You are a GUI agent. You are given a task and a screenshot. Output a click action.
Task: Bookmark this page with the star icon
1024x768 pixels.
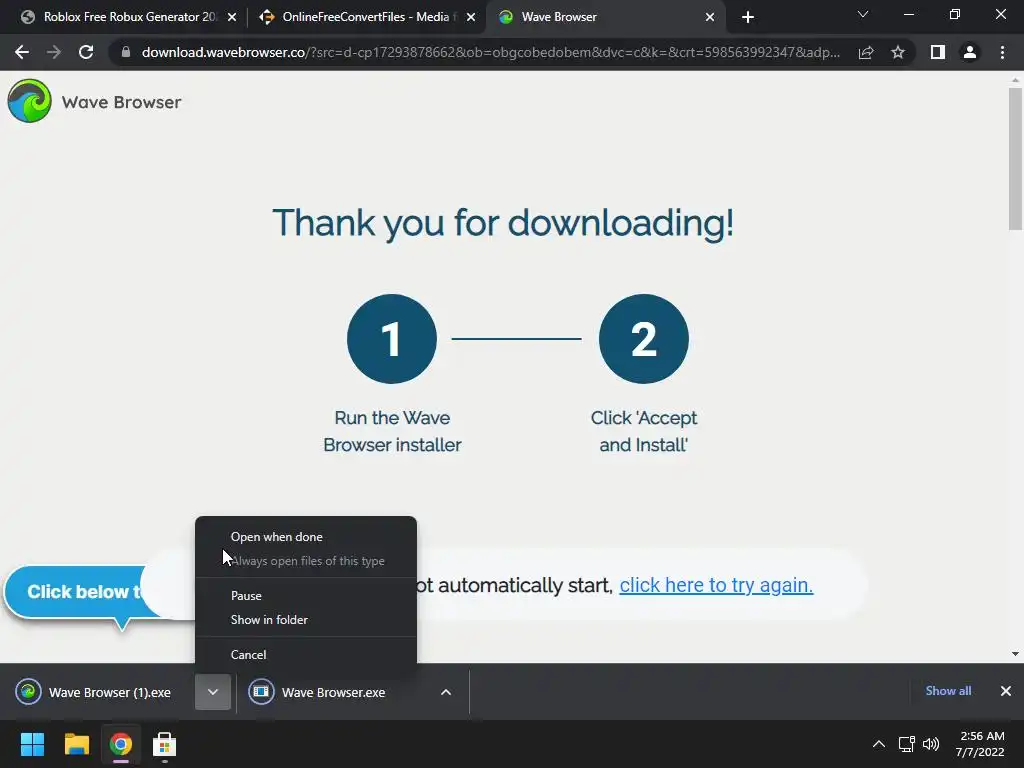click(x=898, y=52)
